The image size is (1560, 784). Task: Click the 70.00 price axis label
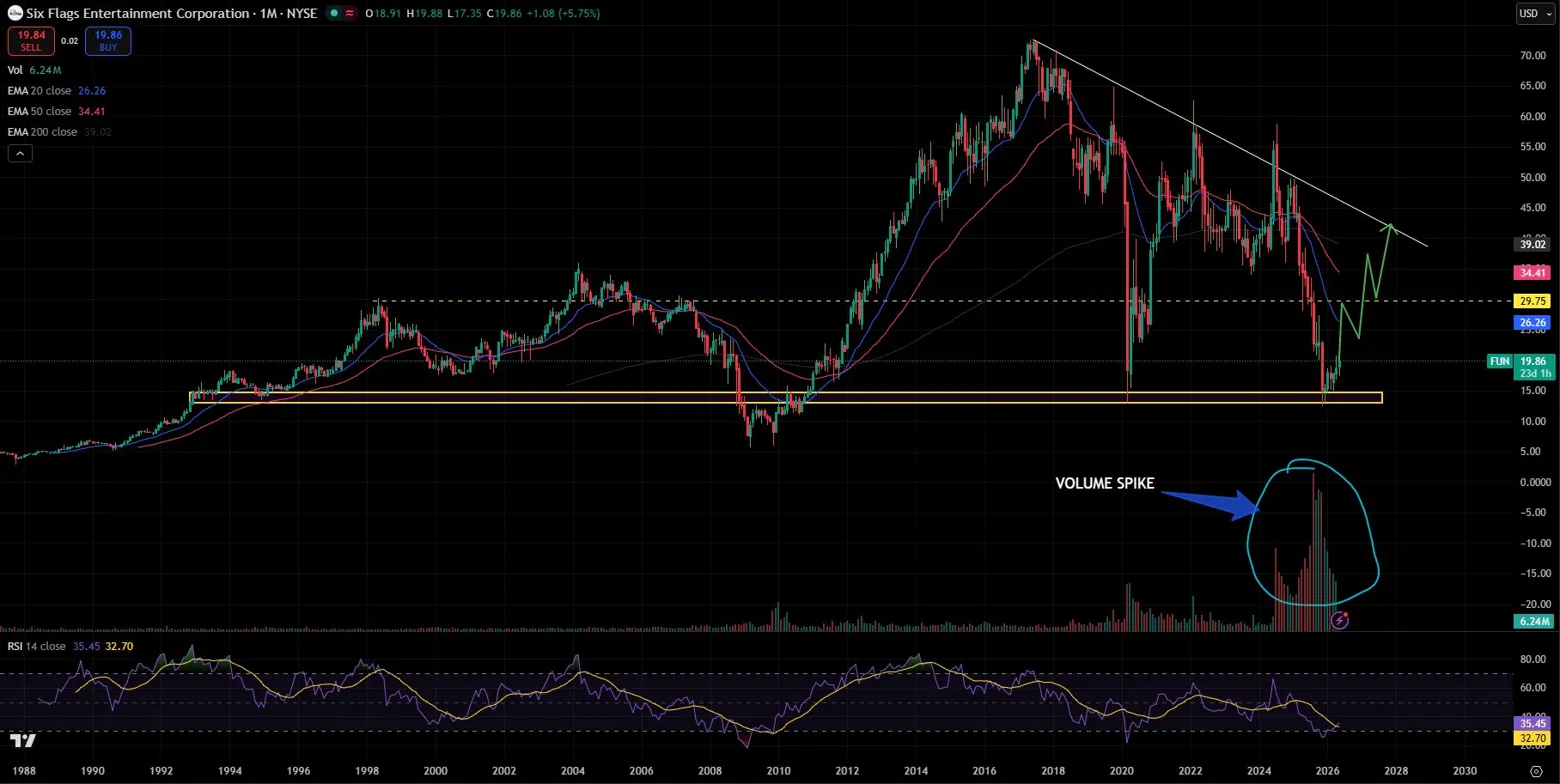coord(1534,55)
